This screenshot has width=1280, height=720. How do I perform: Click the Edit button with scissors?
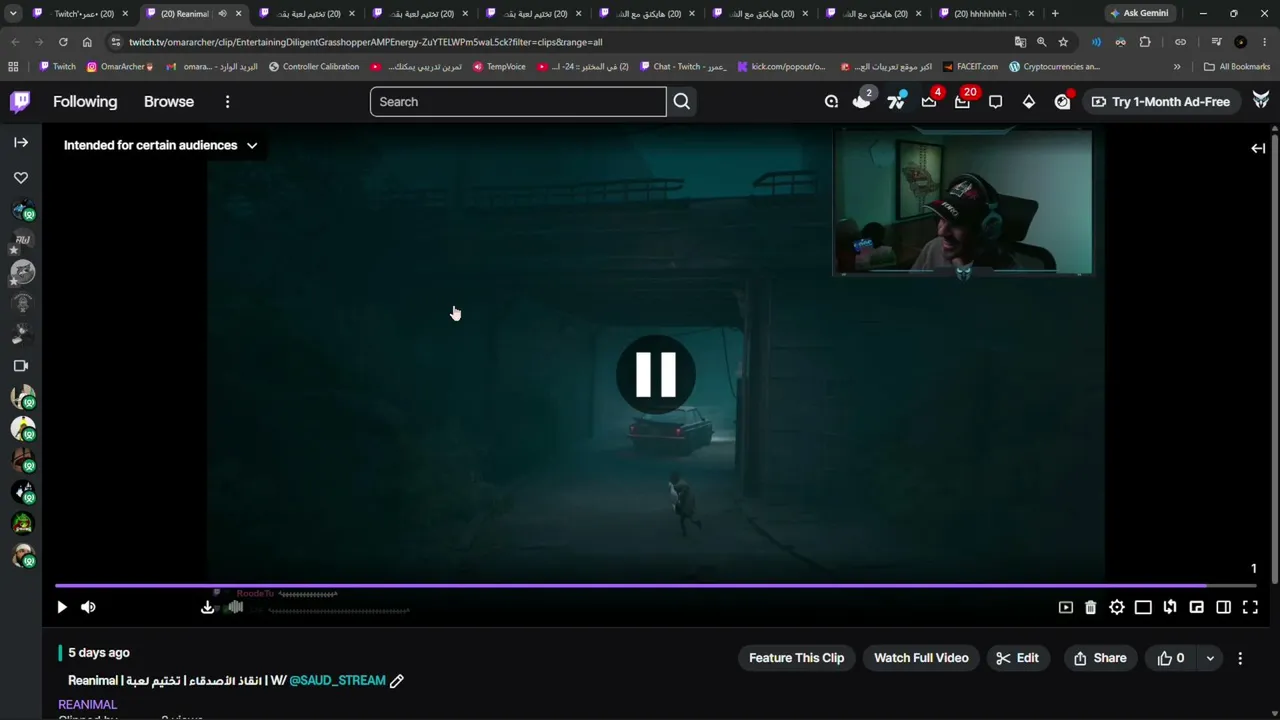[1018, 658]
